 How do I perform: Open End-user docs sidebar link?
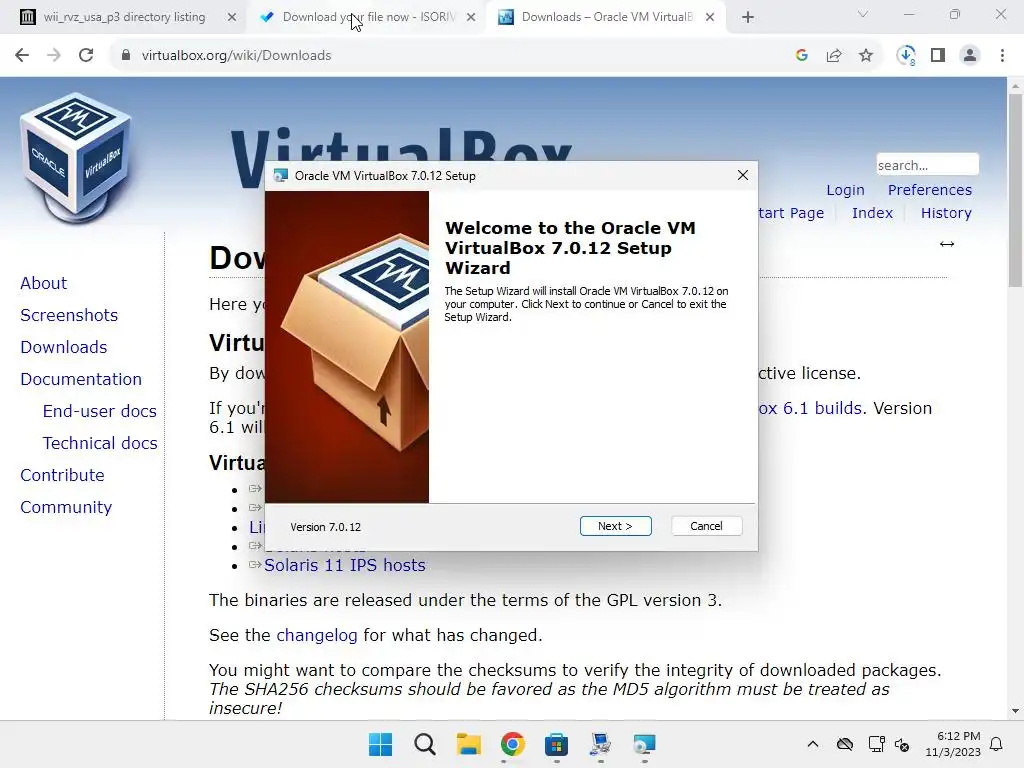[99, 411]
